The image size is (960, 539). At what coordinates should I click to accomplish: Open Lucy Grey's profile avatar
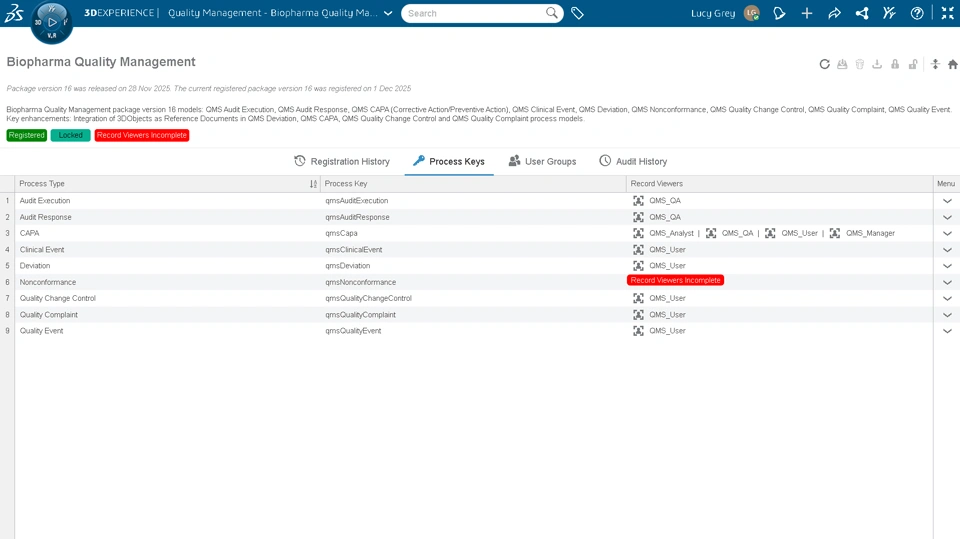(x=752, y=13)
